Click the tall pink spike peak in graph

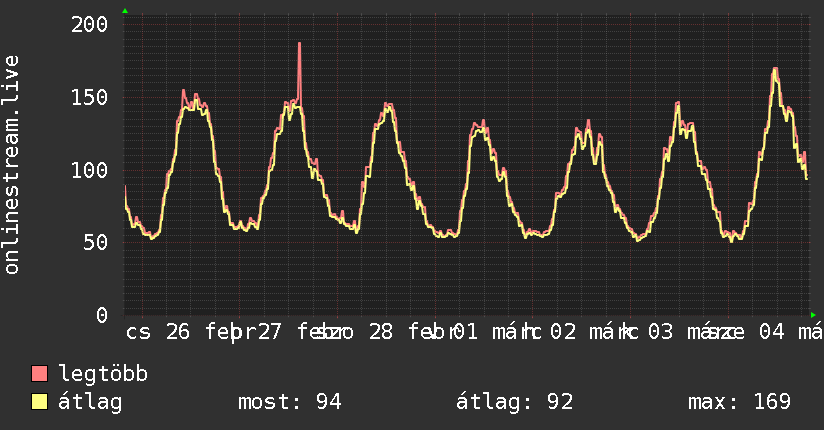point(300,44)
